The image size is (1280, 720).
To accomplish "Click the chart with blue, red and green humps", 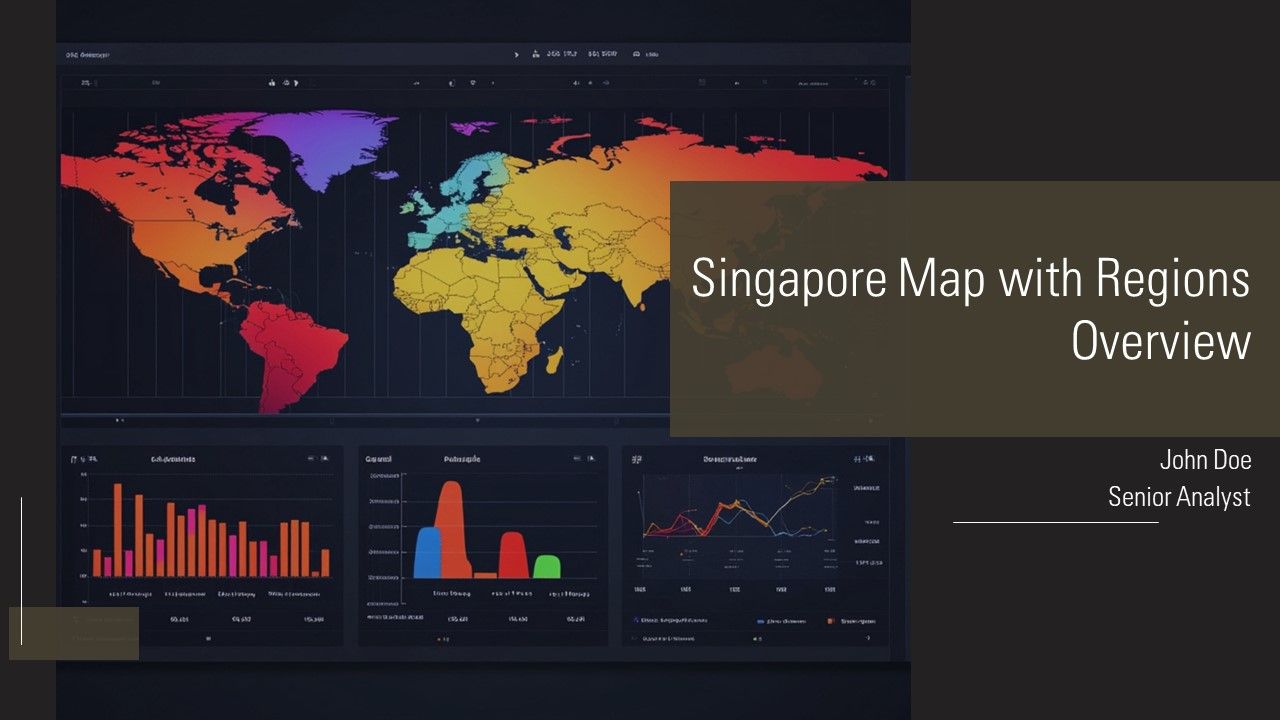I will [x=483, y=545].
